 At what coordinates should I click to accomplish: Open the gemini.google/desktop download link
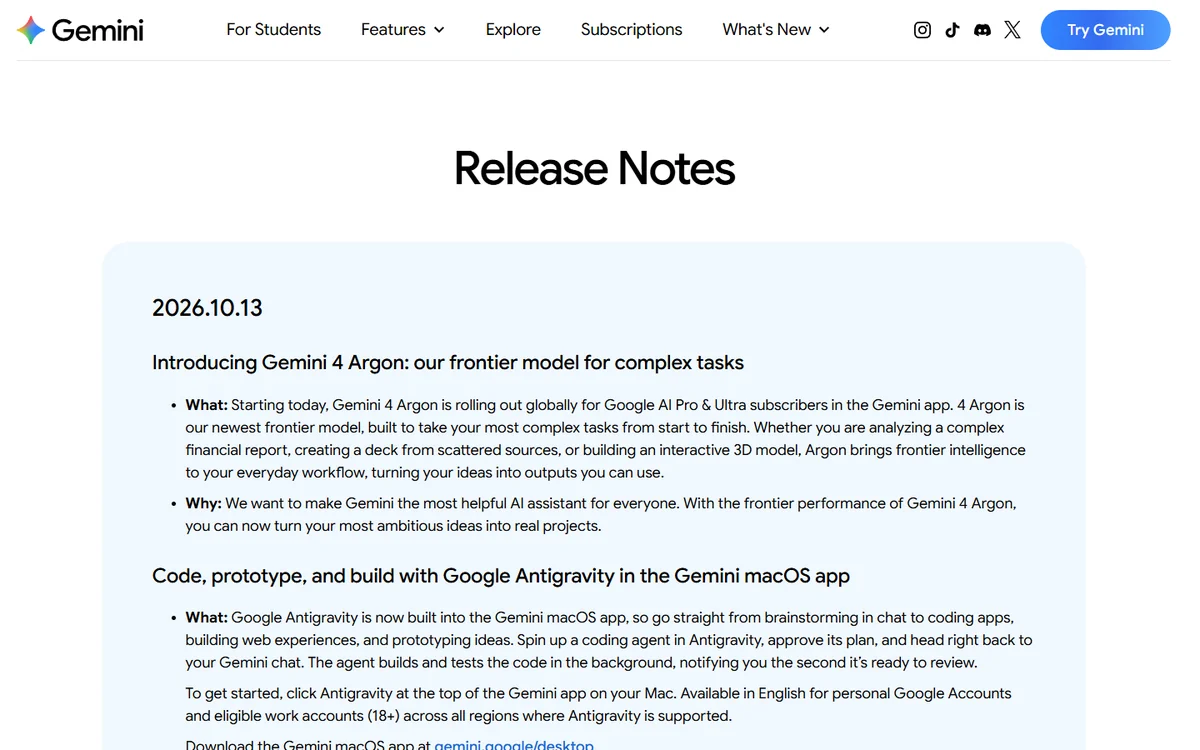(x=514, y=745)
